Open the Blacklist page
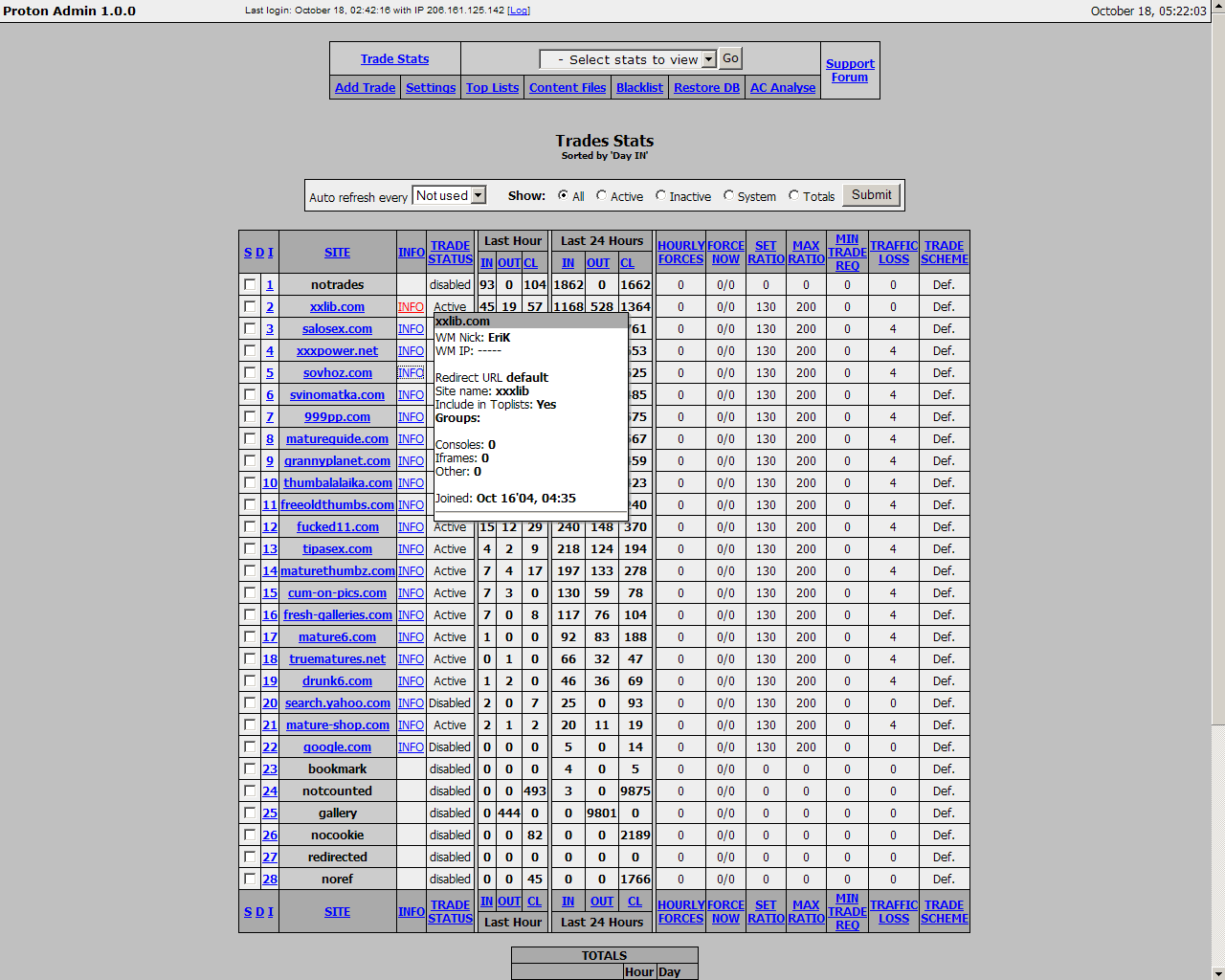The image size is (1225, 980). (x=639, y=87)
